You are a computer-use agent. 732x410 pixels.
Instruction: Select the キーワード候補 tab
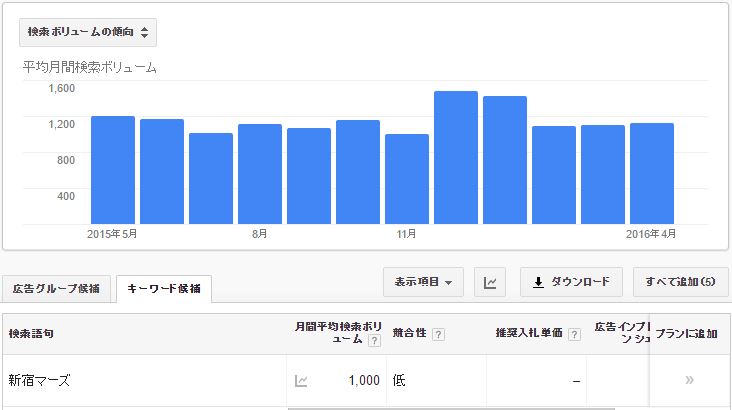164,289
